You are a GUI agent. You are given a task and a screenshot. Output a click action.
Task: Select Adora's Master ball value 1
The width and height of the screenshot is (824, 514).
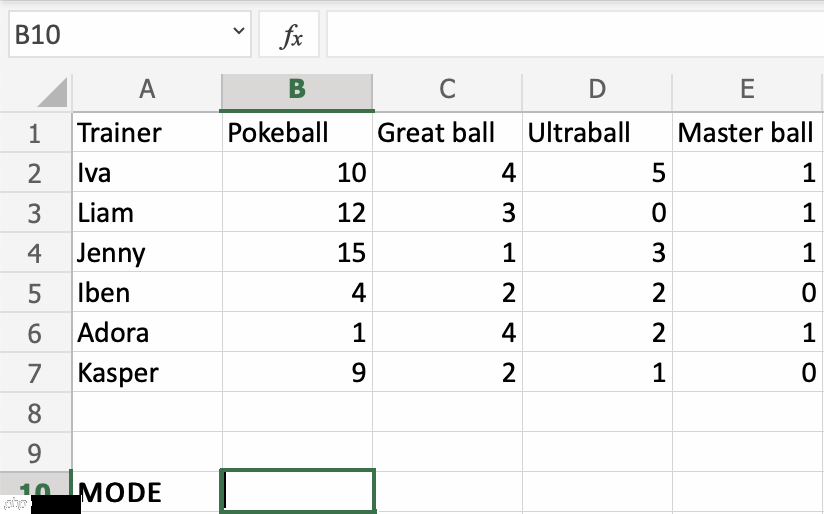click(x=747, y=332)
